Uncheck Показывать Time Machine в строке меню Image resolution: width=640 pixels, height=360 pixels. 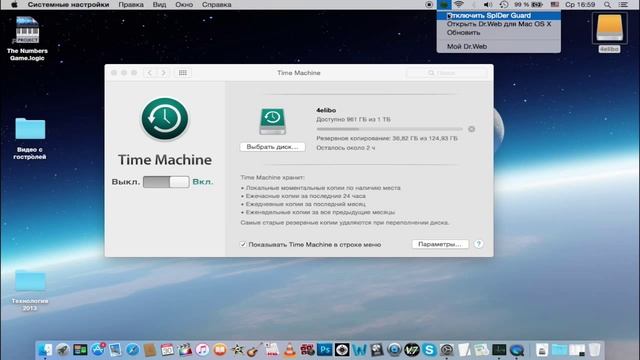243,244
